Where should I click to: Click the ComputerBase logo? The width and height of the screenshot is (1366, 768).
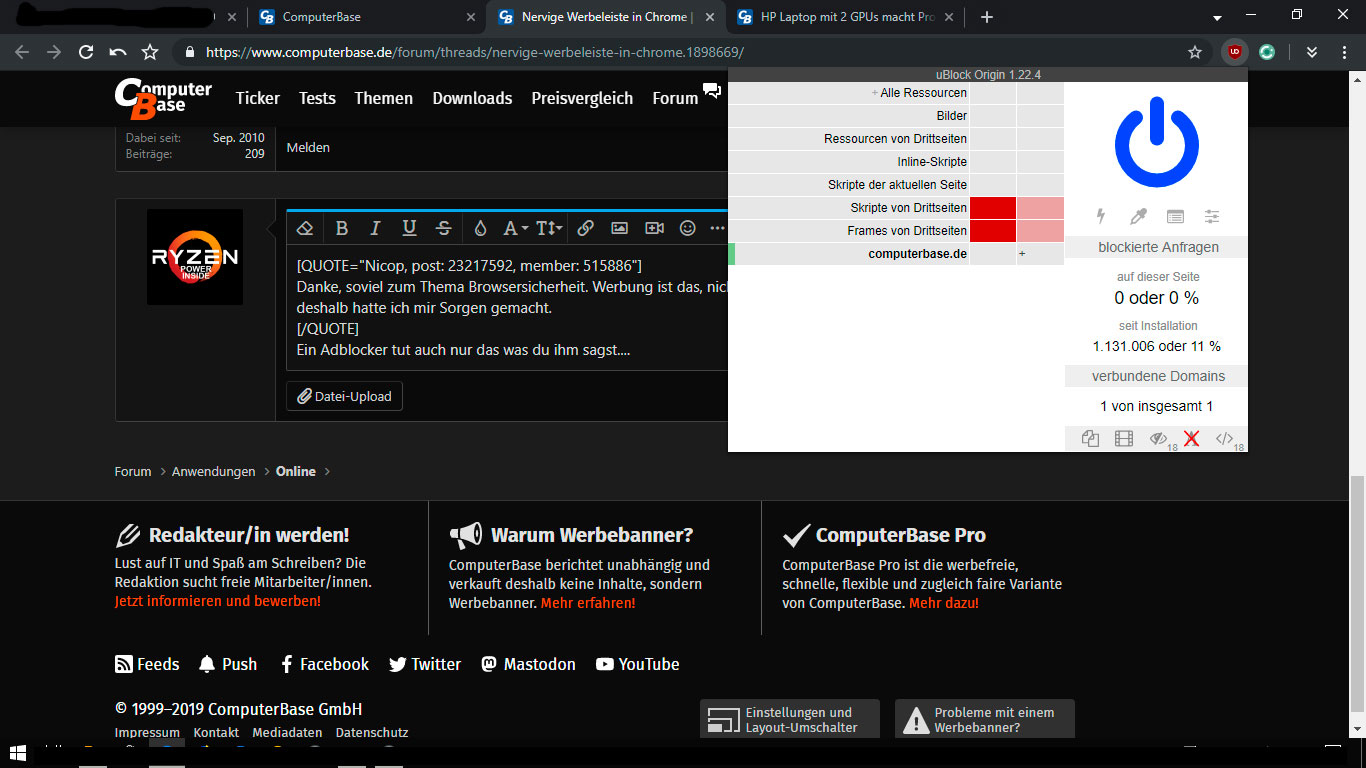point(163,98)
